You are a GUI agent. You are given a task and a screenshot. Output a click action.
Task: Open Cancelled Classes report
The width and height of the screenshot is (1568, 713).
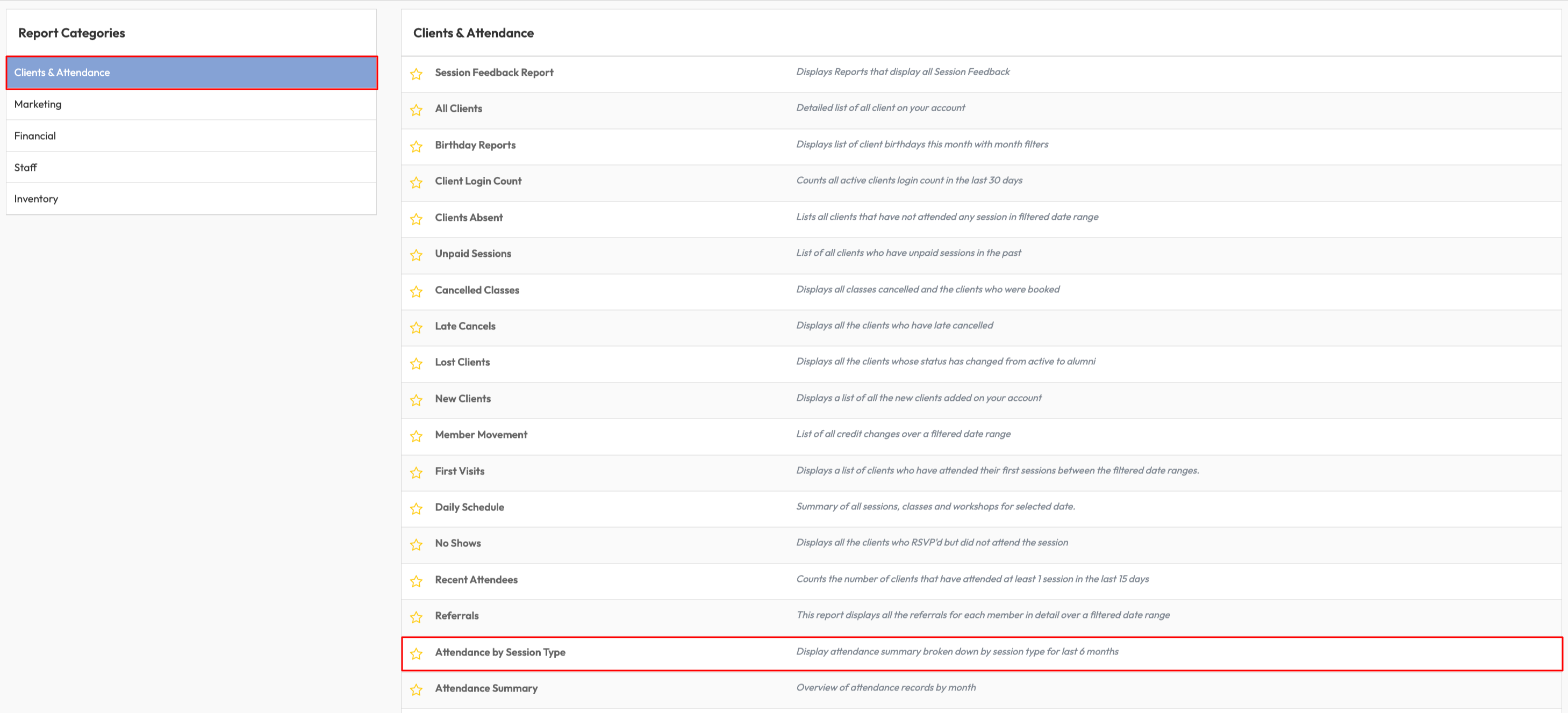click(477, 290)
